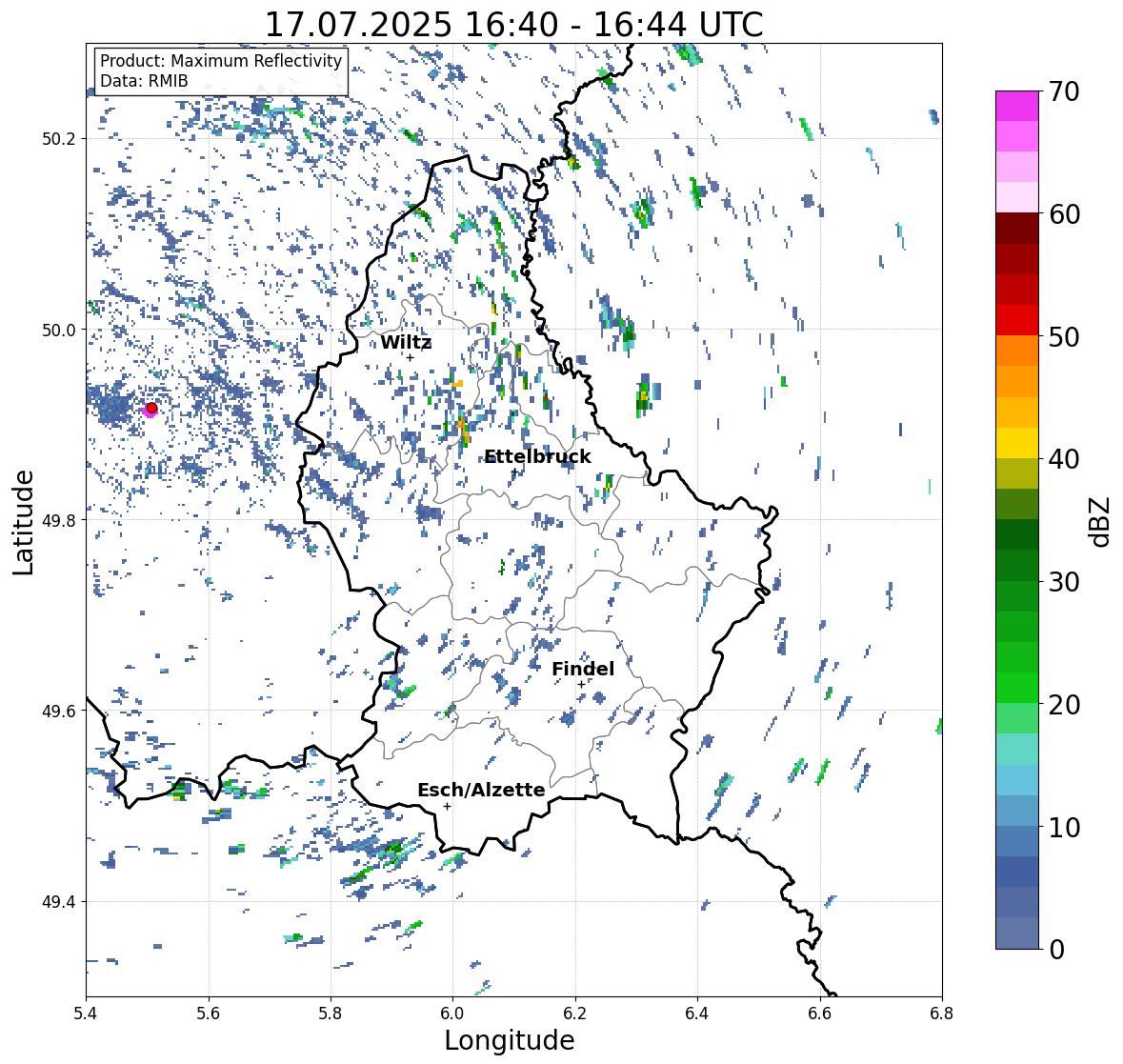The height and width of the screenshot is (1064, 1123).
Task: Click longitude tick label 6.4
Action: 697,1013
